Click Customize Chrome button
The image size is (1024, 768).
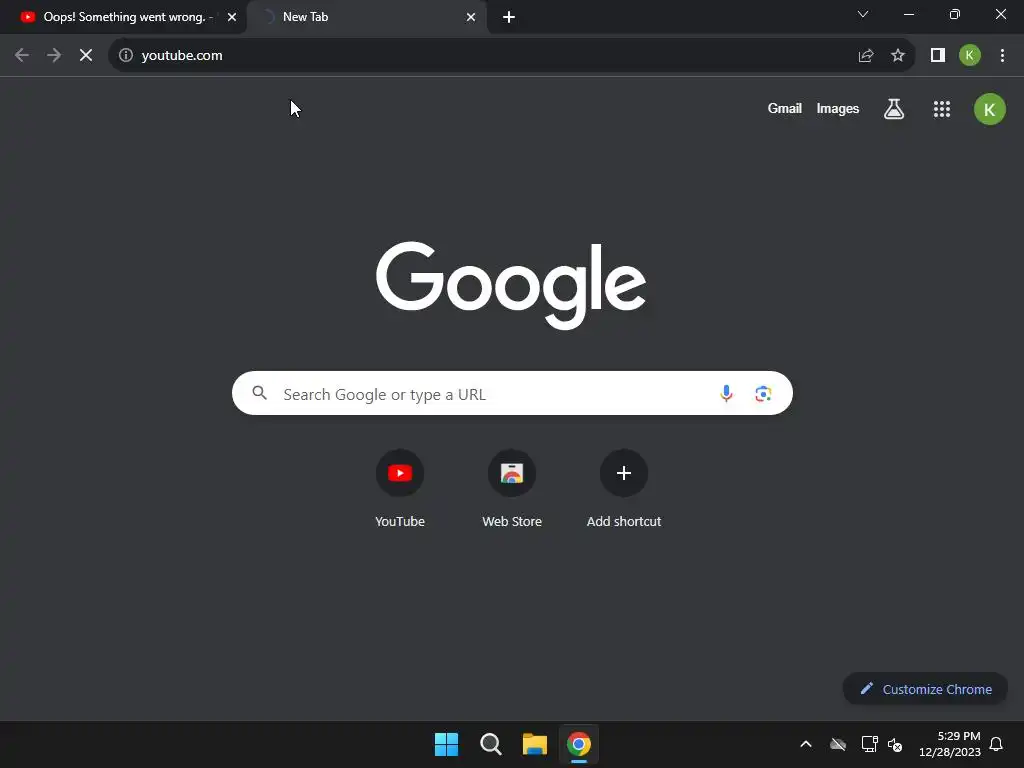pos(925,689)
